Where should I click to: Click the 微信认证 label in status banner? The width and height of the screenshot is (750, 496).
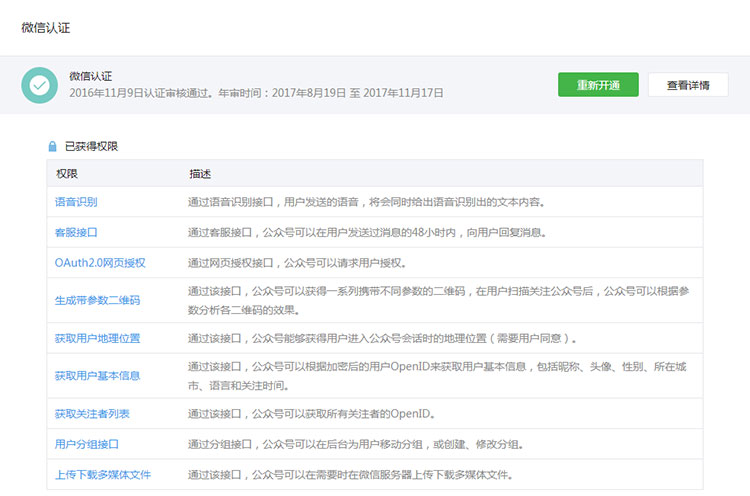pos(90,76)
